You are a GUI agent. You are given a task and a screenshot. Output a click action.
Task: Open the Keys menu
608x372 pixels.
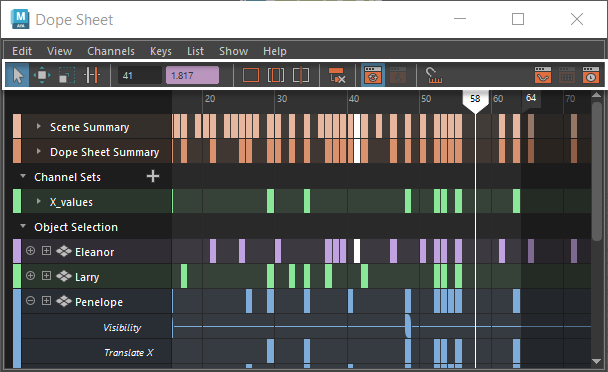pos(161,51)
